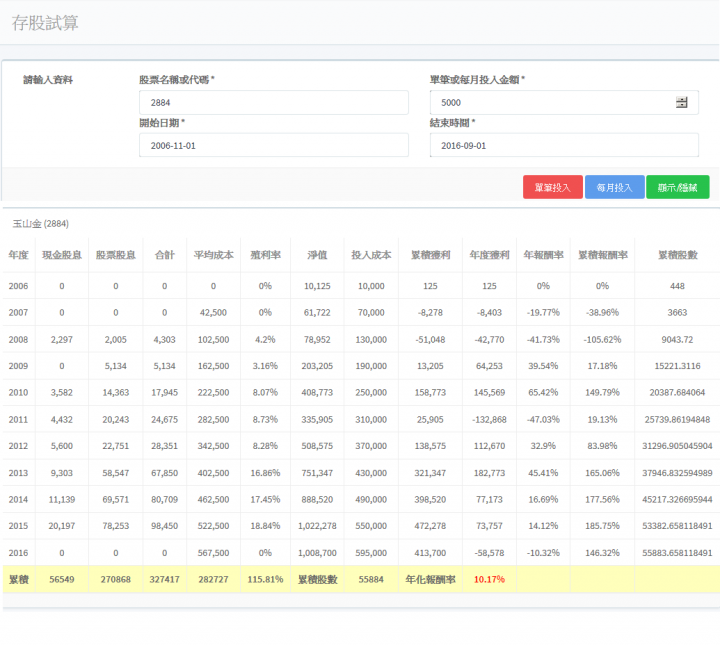Click the red 10.17% annualized return value
Screen dimensions: 720x645
[x=489, y=579]
